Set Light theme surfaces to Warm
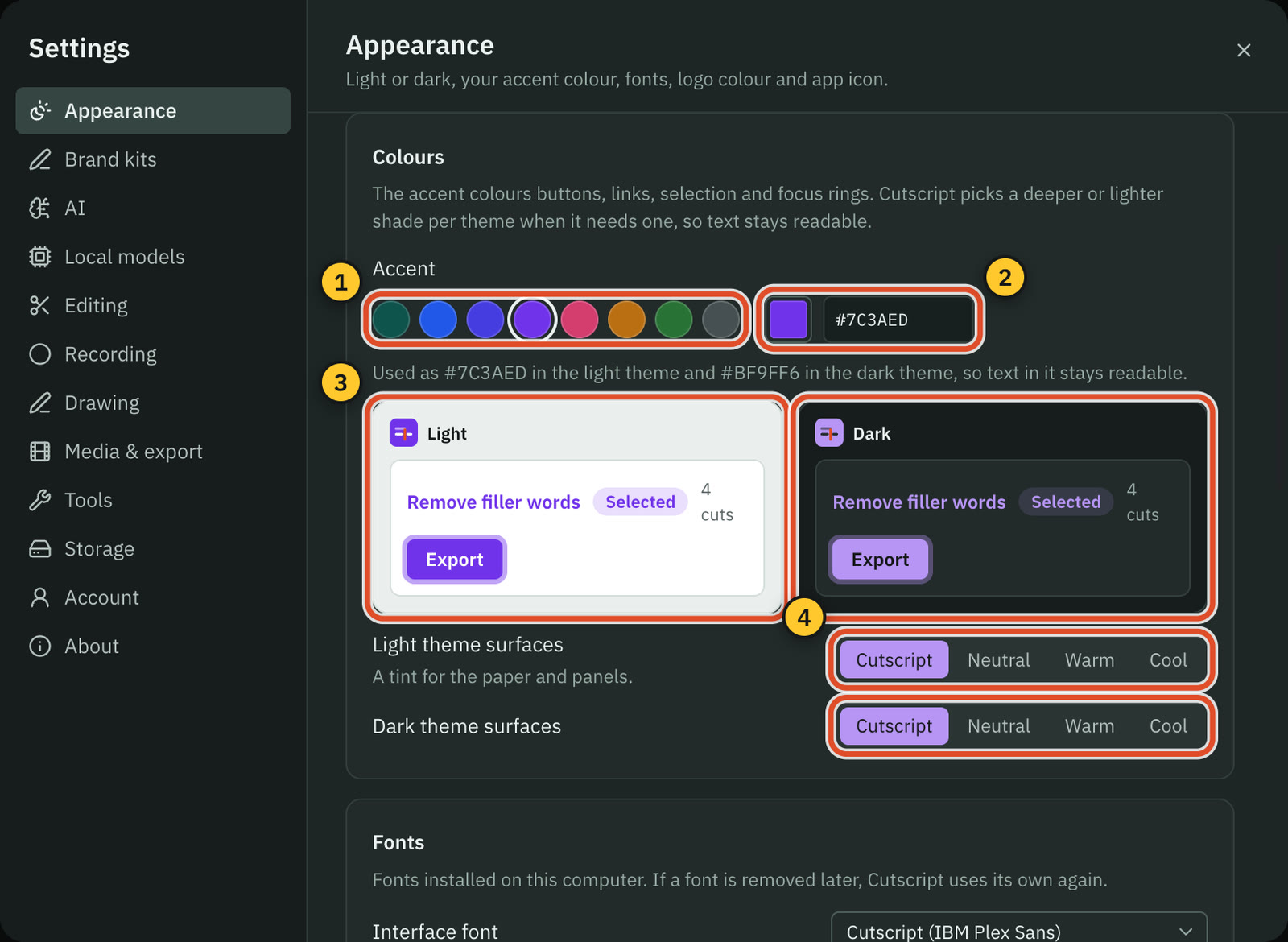The width and height of the screenshot is (1288, 942). pos(1090,660)
